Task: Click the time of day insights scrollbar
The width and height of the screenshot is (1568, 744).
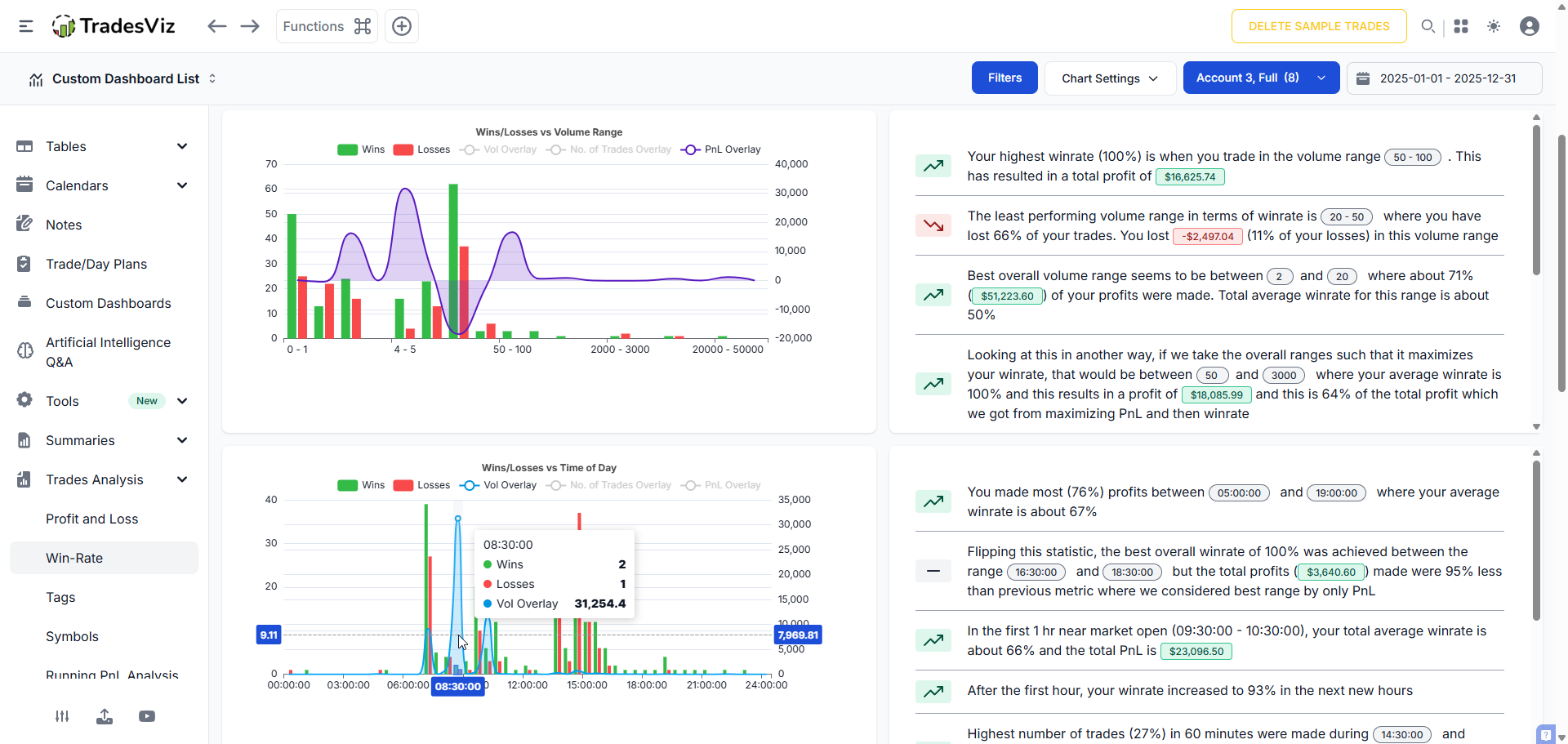Action: tap(1536, 541)
